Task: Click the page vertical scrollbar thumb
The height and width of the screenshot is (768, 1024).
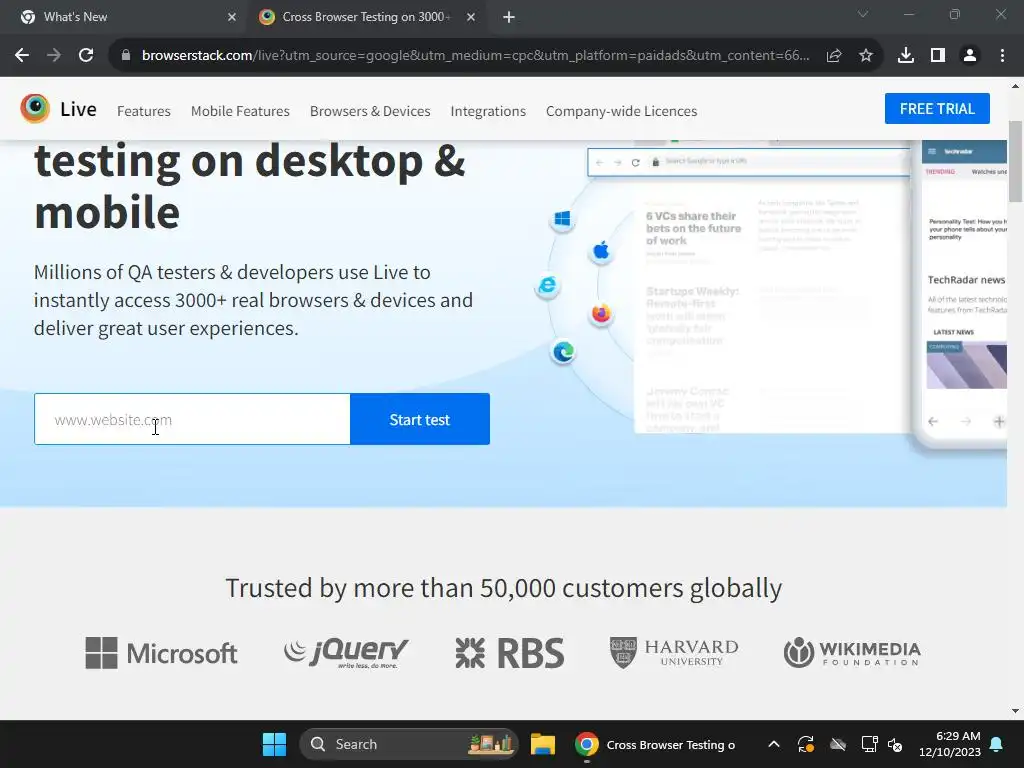Action: pos(1016,161)
